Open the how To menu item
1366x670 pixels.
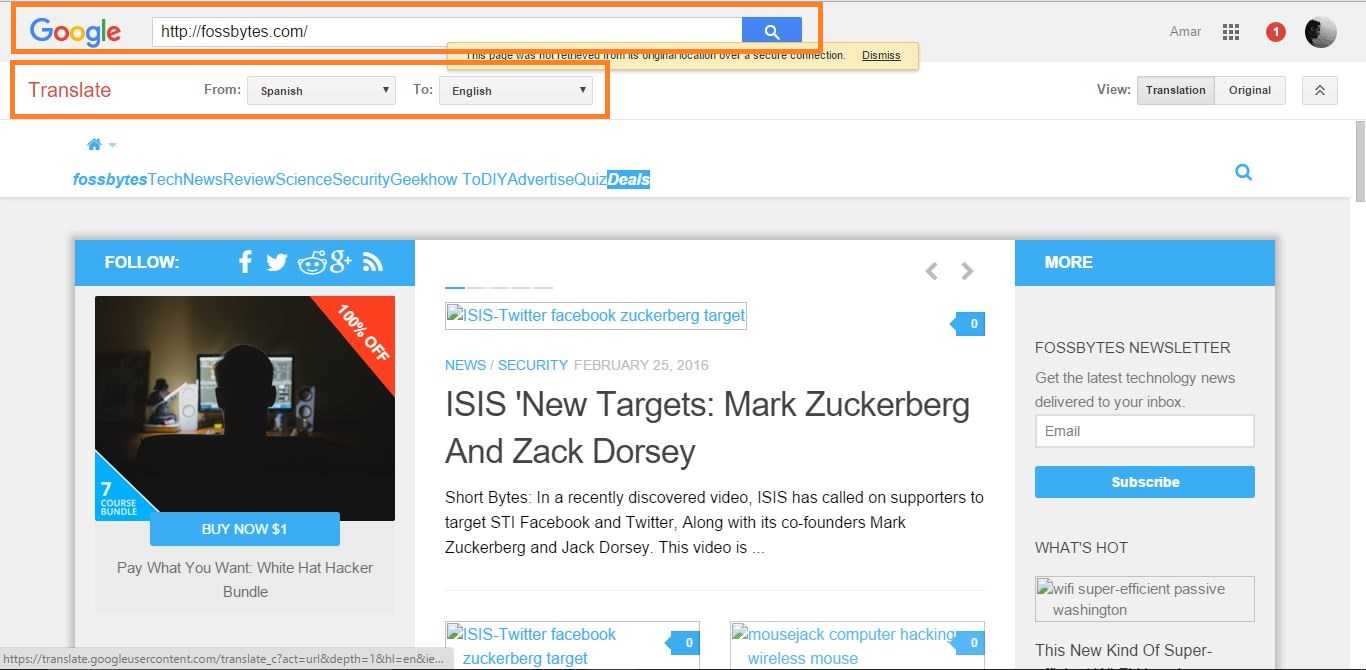tap(452, 179)
